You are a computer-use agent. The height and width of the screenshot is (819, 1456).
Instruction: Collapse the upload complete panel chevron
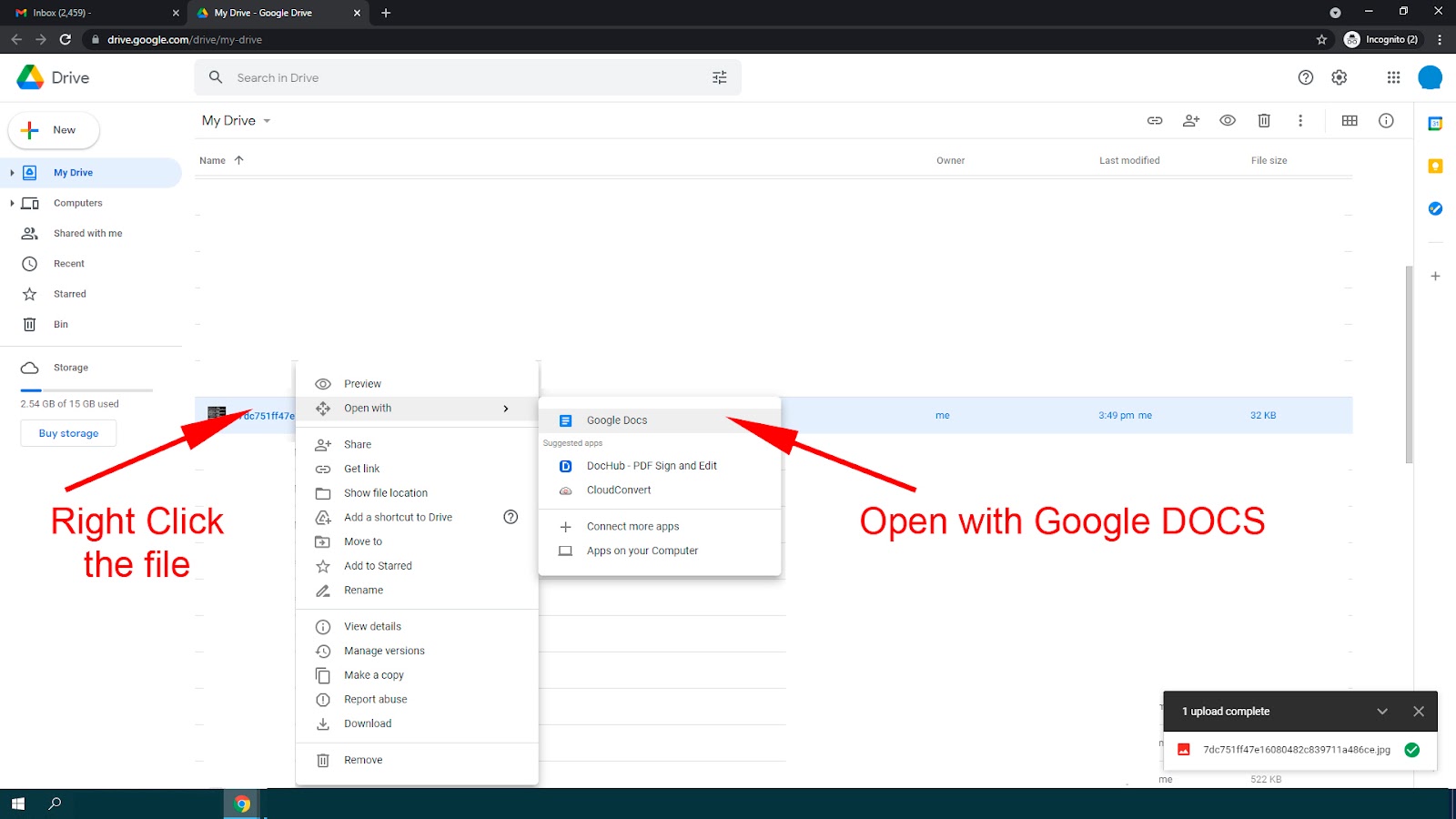[x=1382, y=712]
